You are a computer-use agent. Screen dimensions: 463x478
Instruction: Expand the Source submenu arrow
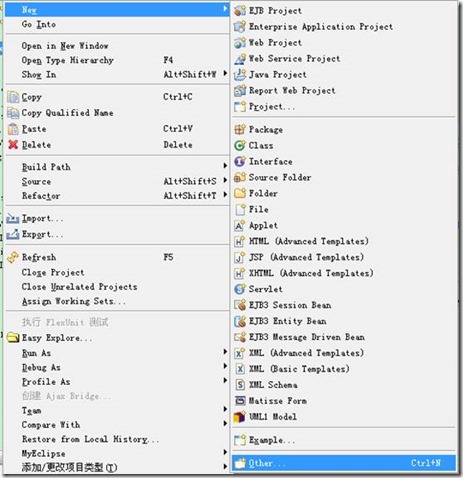pos(225,180)
